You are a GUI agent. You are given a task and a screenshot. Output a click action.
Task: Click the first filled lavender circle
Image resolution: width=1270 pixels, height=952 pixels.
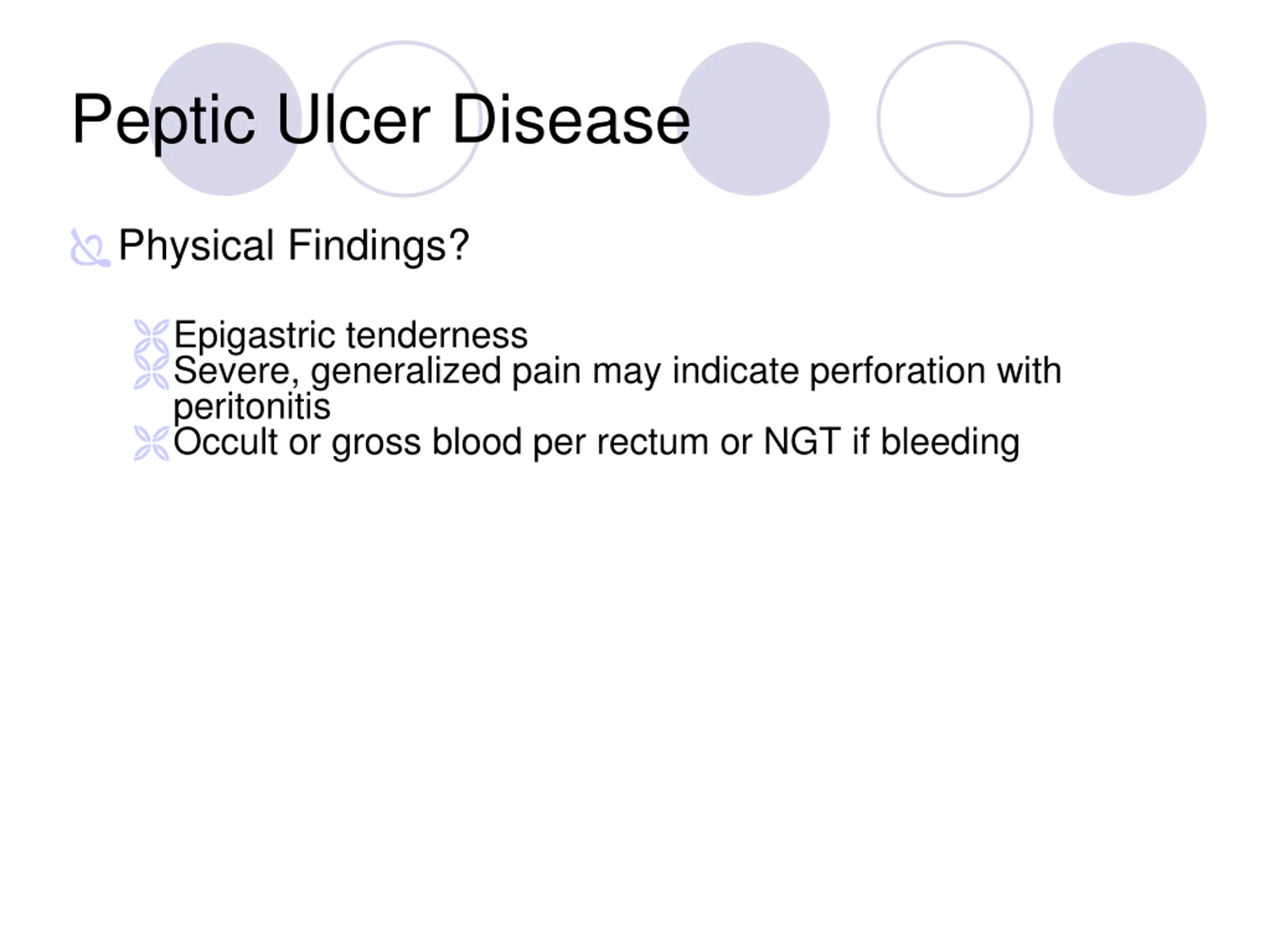225,119
